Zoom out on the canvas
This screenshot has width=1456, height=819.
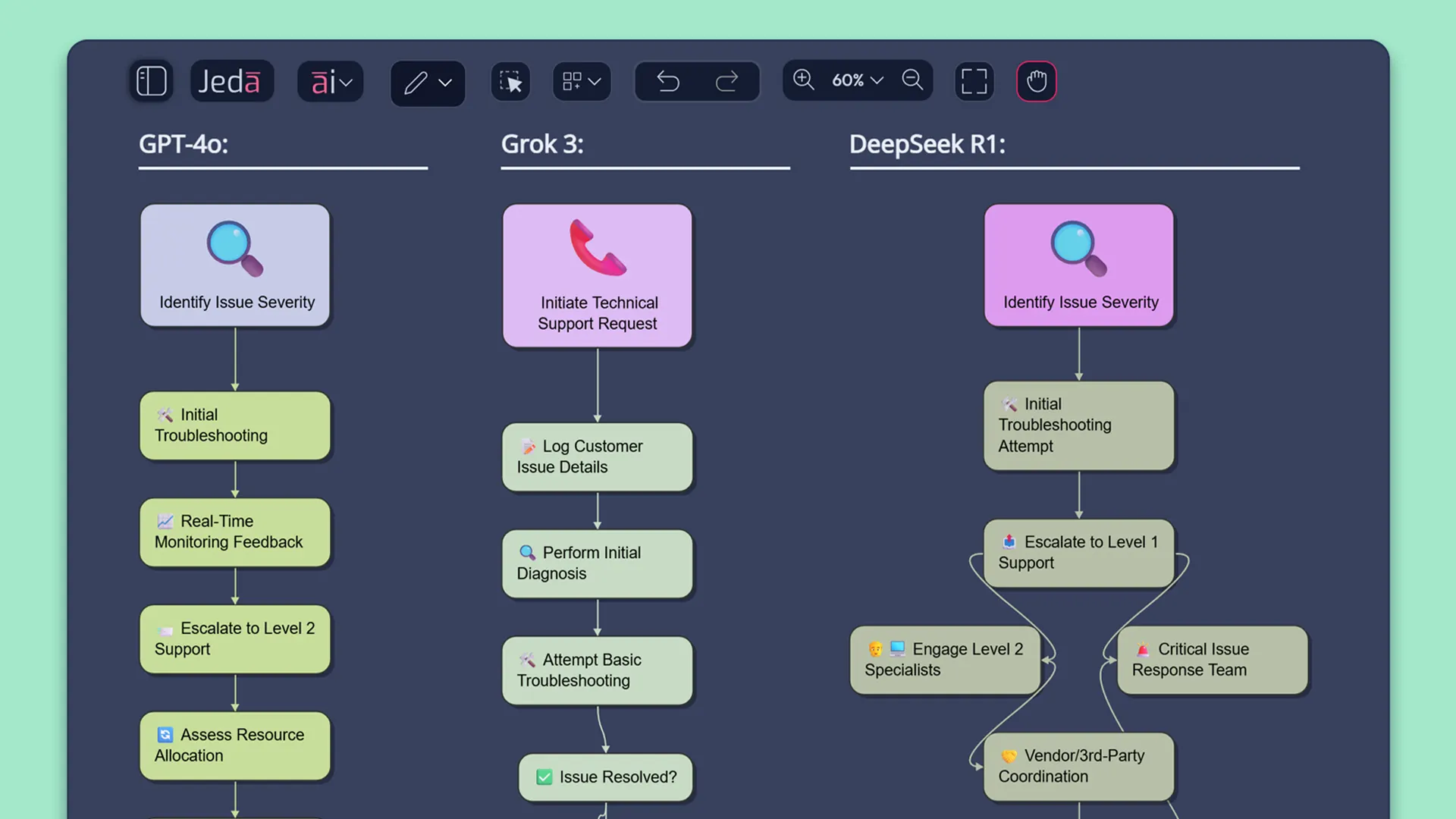click(x=912, y=80)
